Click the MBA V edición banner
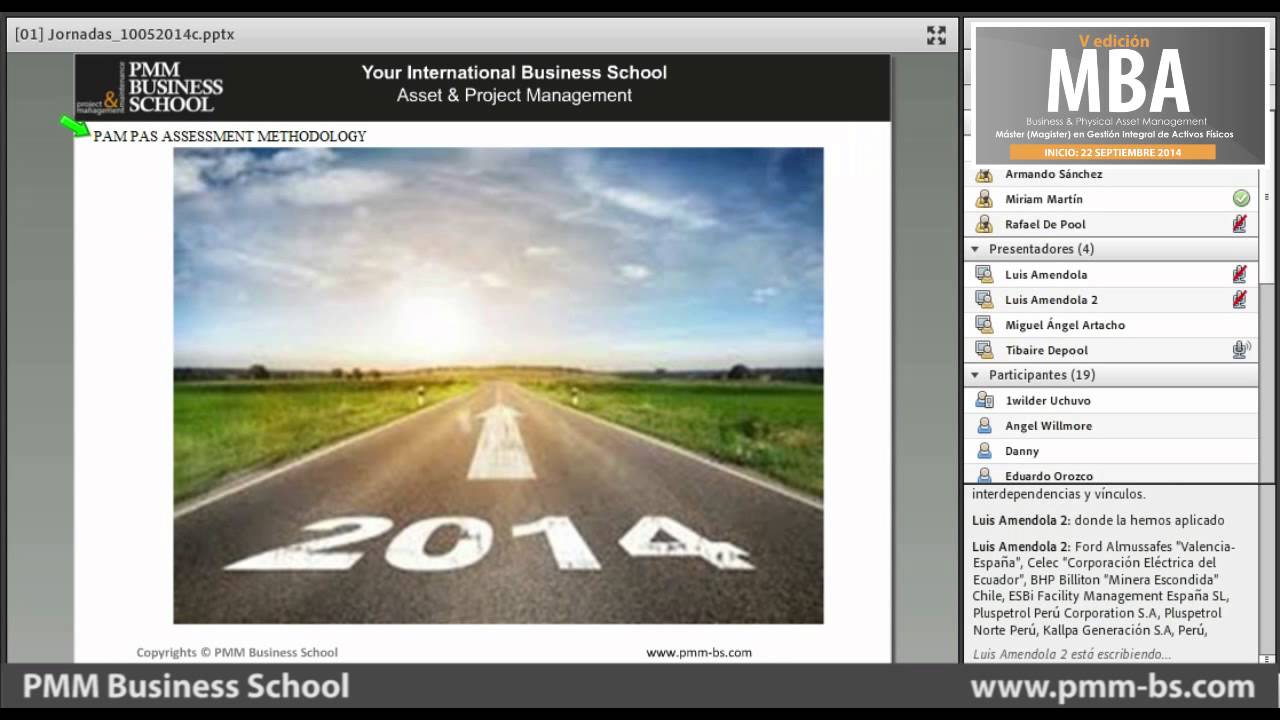This screenshot has height=720, width=1280. coord(1120,95)
